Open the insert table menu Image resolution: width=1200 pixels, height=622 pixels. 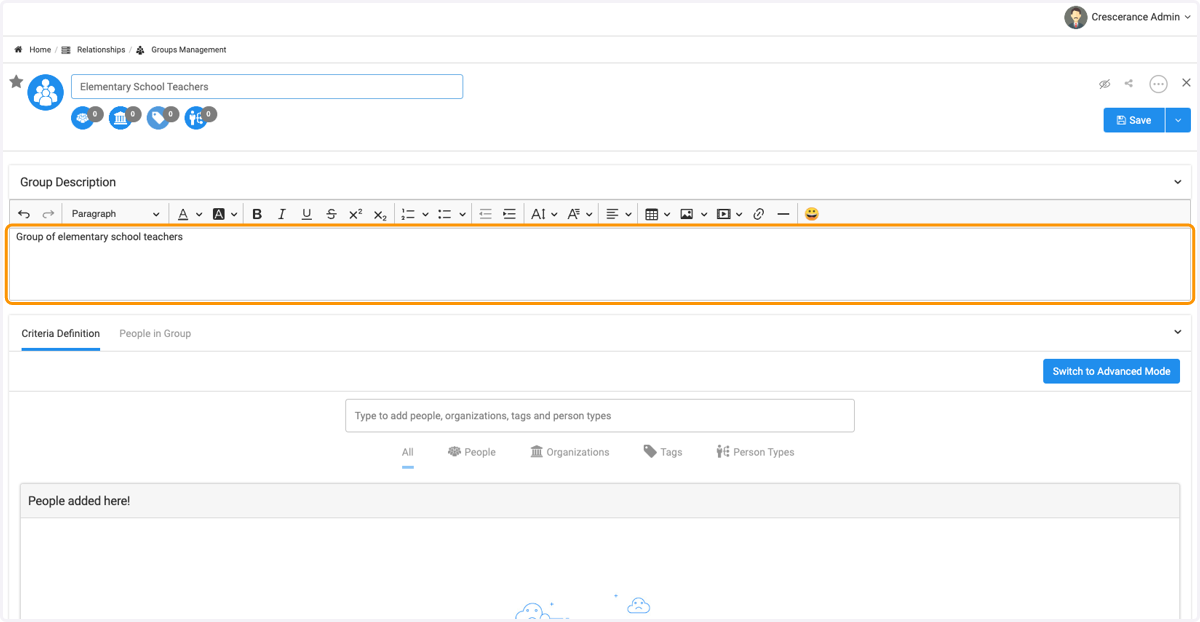(657, 214)
